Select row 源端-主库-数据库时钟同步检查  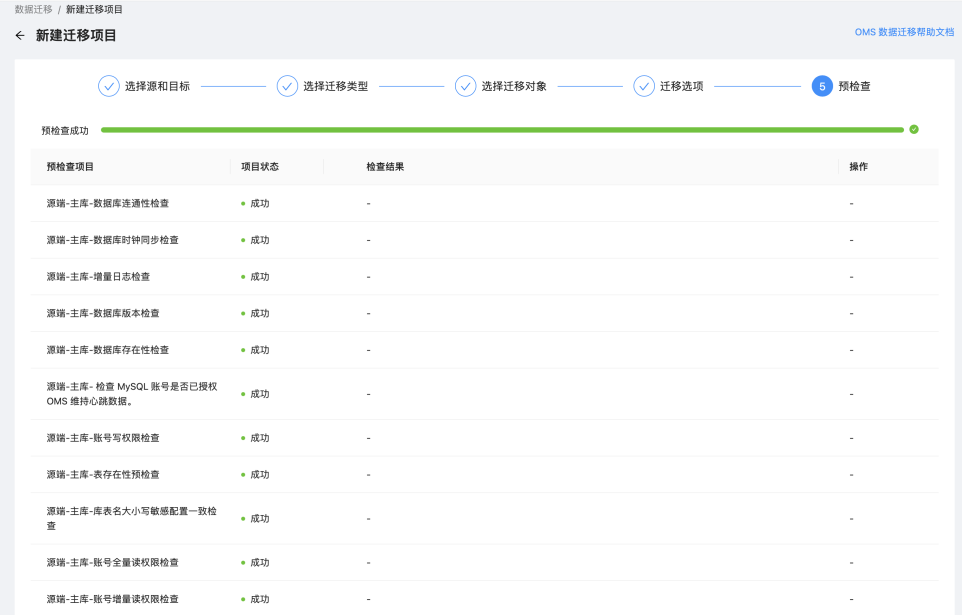[485, 240]
